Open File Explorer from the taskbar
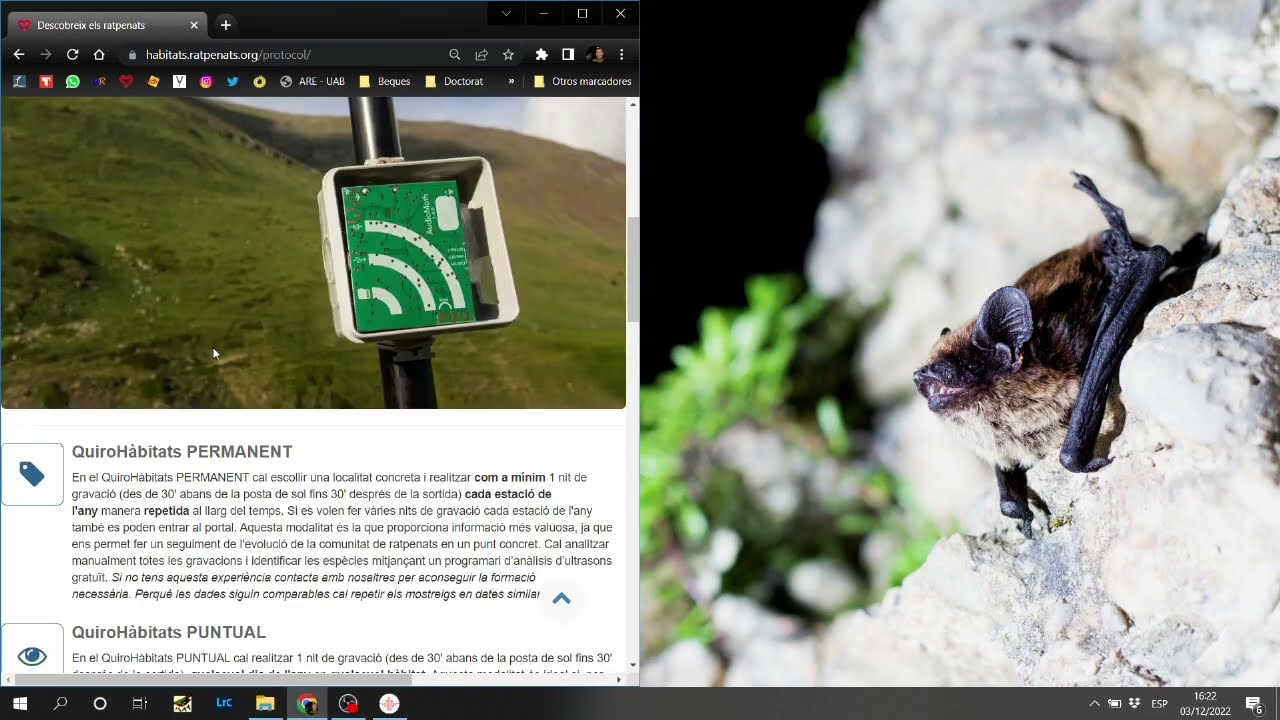 click(265, 704)
